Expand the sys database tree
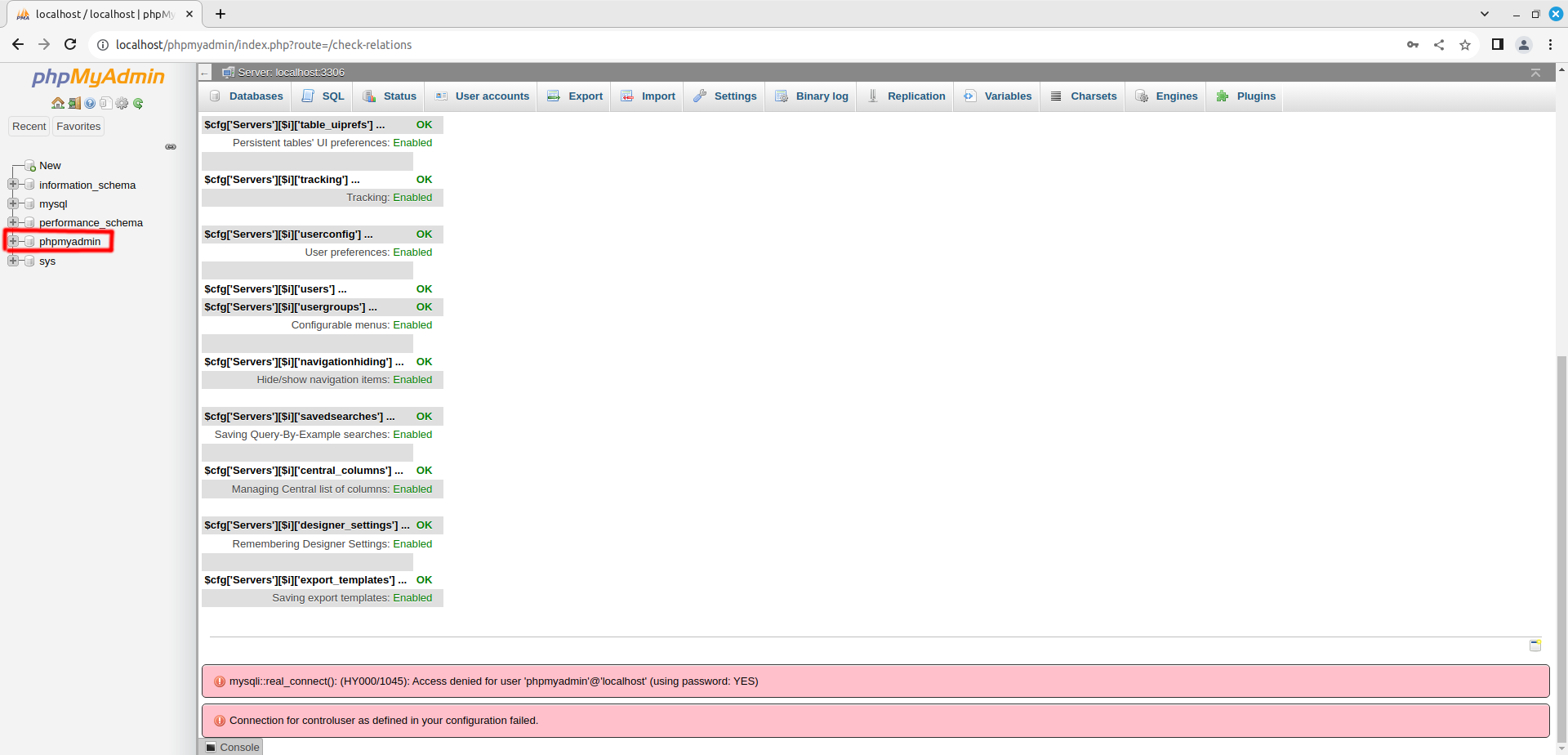This screenshot has height=755, width=1568. click(13, 260)
